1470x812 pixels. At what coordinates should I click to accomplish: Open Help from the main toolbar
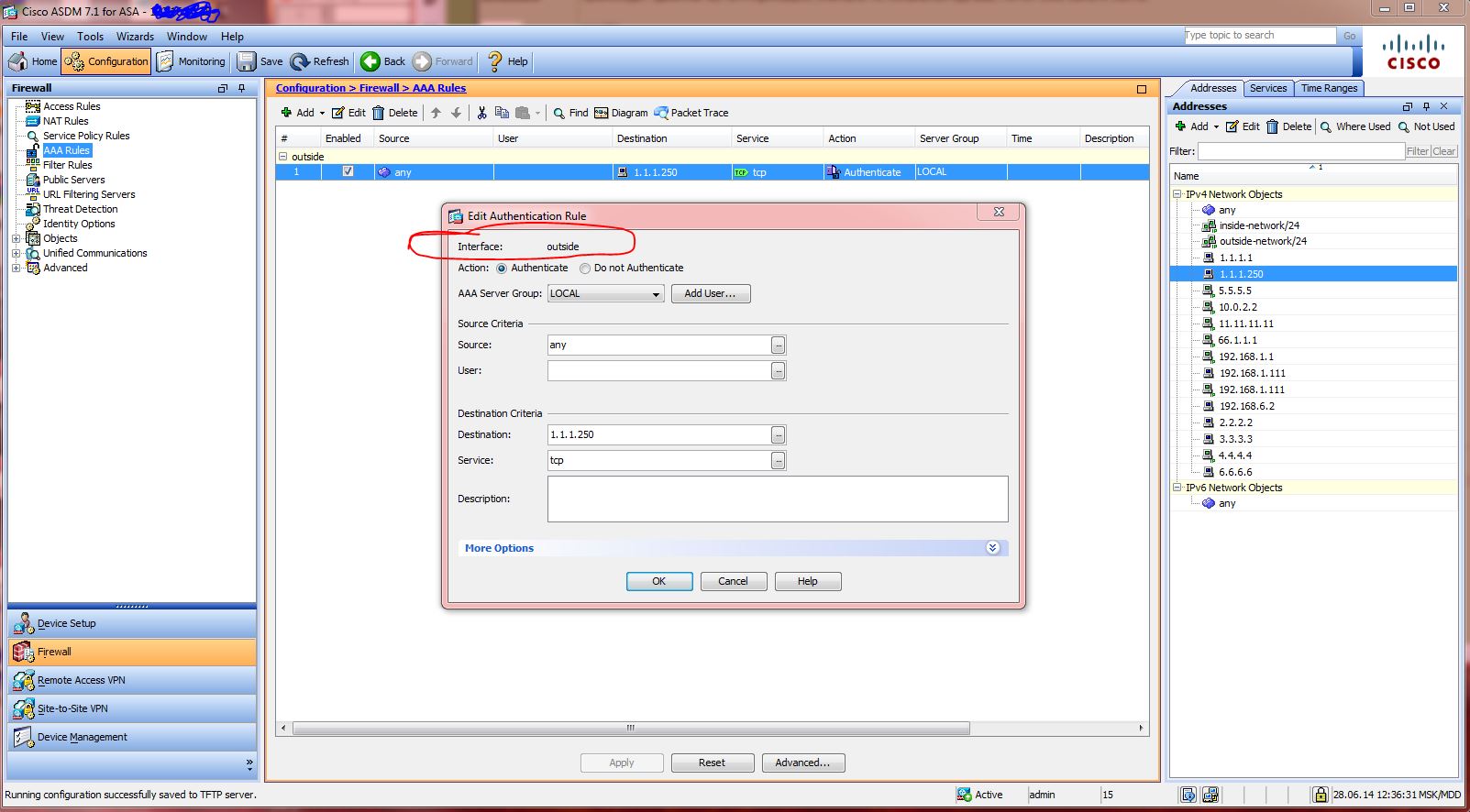pos(507,61)
